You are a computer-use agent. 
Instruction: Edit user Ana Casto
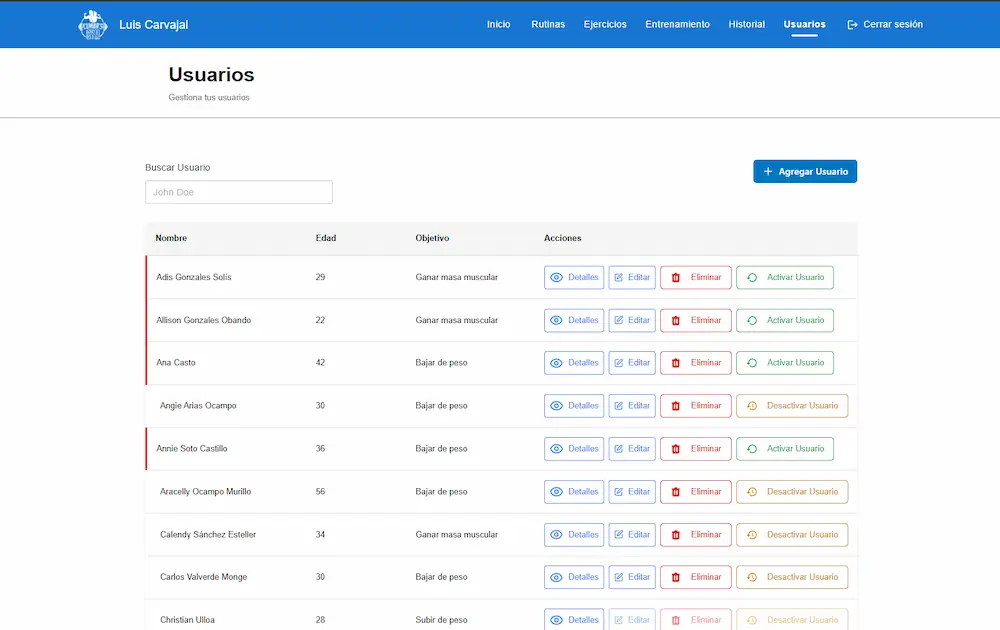coord(631,363)
